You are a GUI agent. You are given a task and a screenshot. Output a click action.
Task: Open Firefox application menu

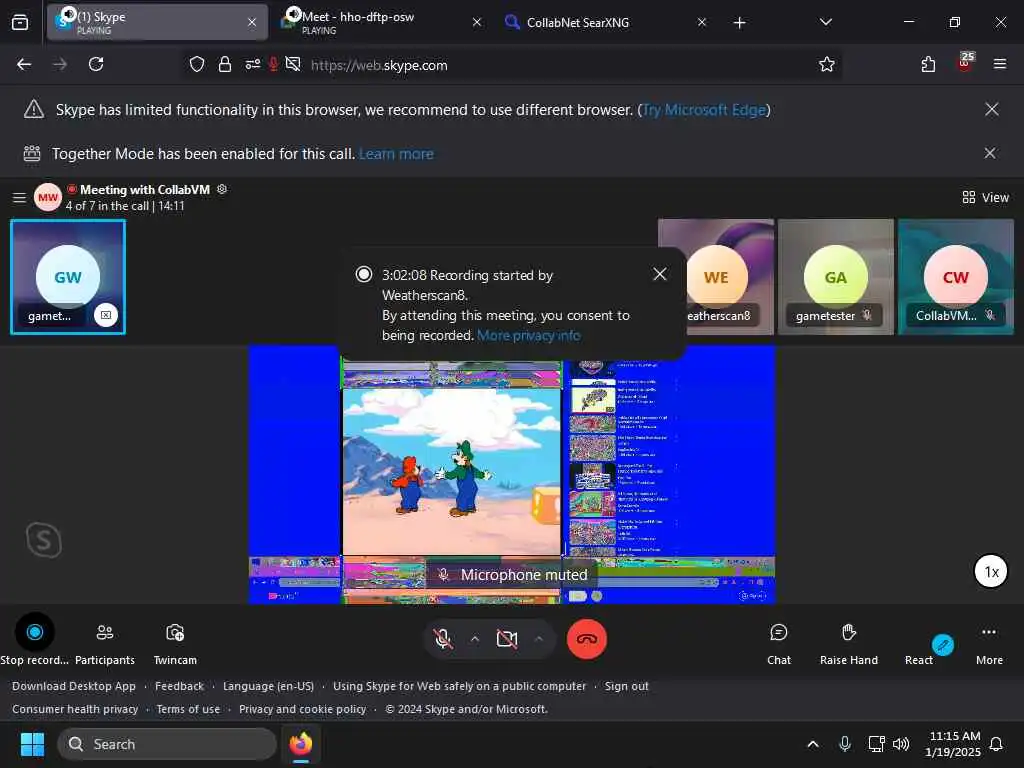pyautogui.click(x=999, y=64)
